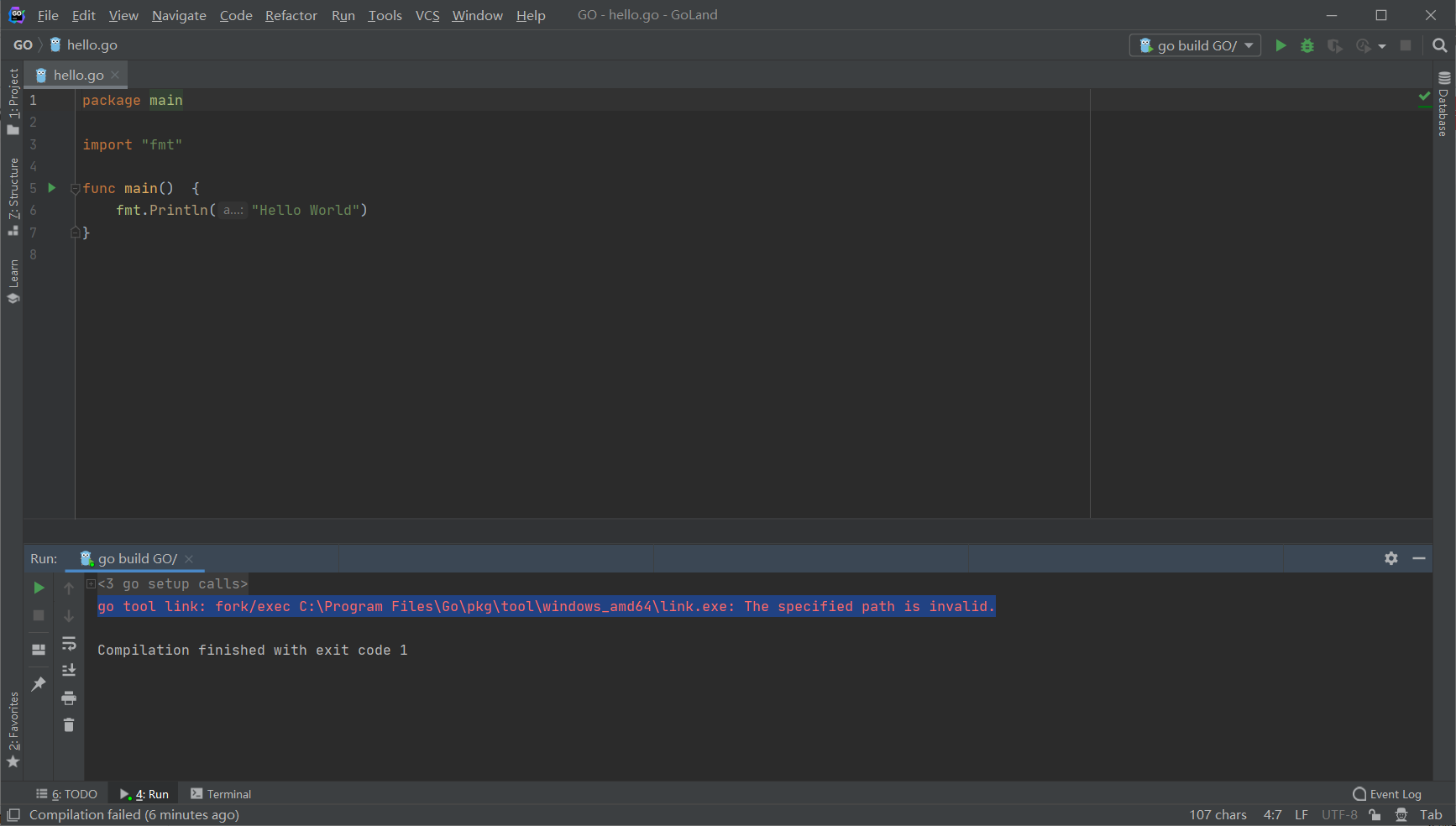1456x826 pixels.
Task: Open the Edit menu
Action: [x=83, y=15]
